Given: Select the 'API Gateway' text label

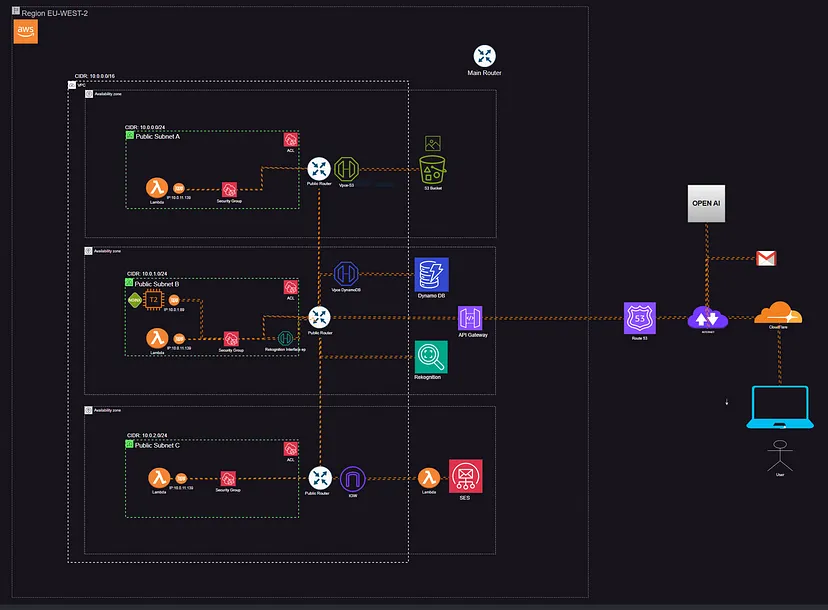Looking at the screenshot, I should (x=473, y=335).
